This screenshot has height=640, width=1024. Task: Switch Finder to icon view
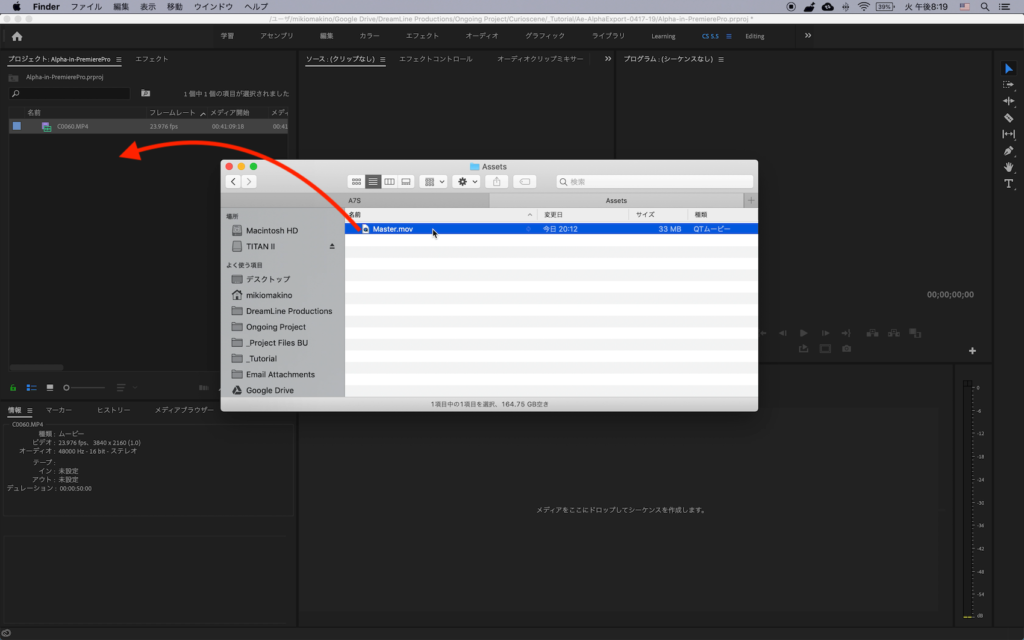[x=356, y=182]
